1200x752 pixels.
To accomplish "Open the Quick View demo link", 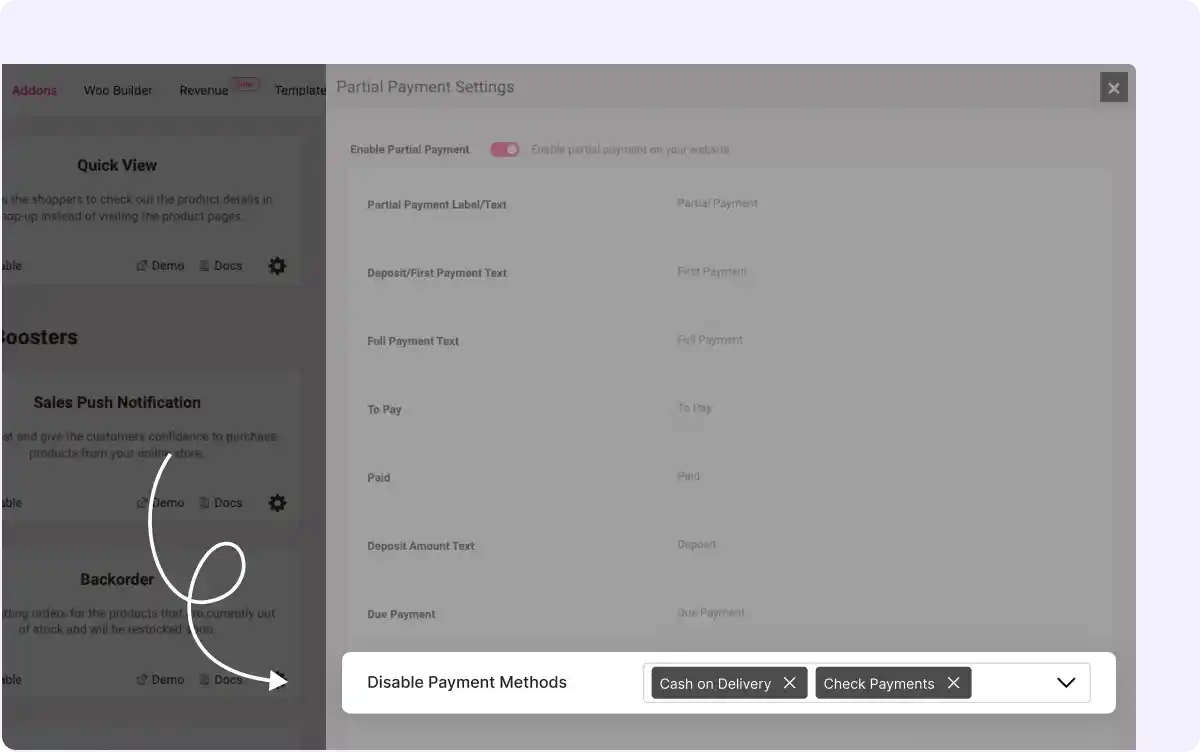I will tap(160, 265).
